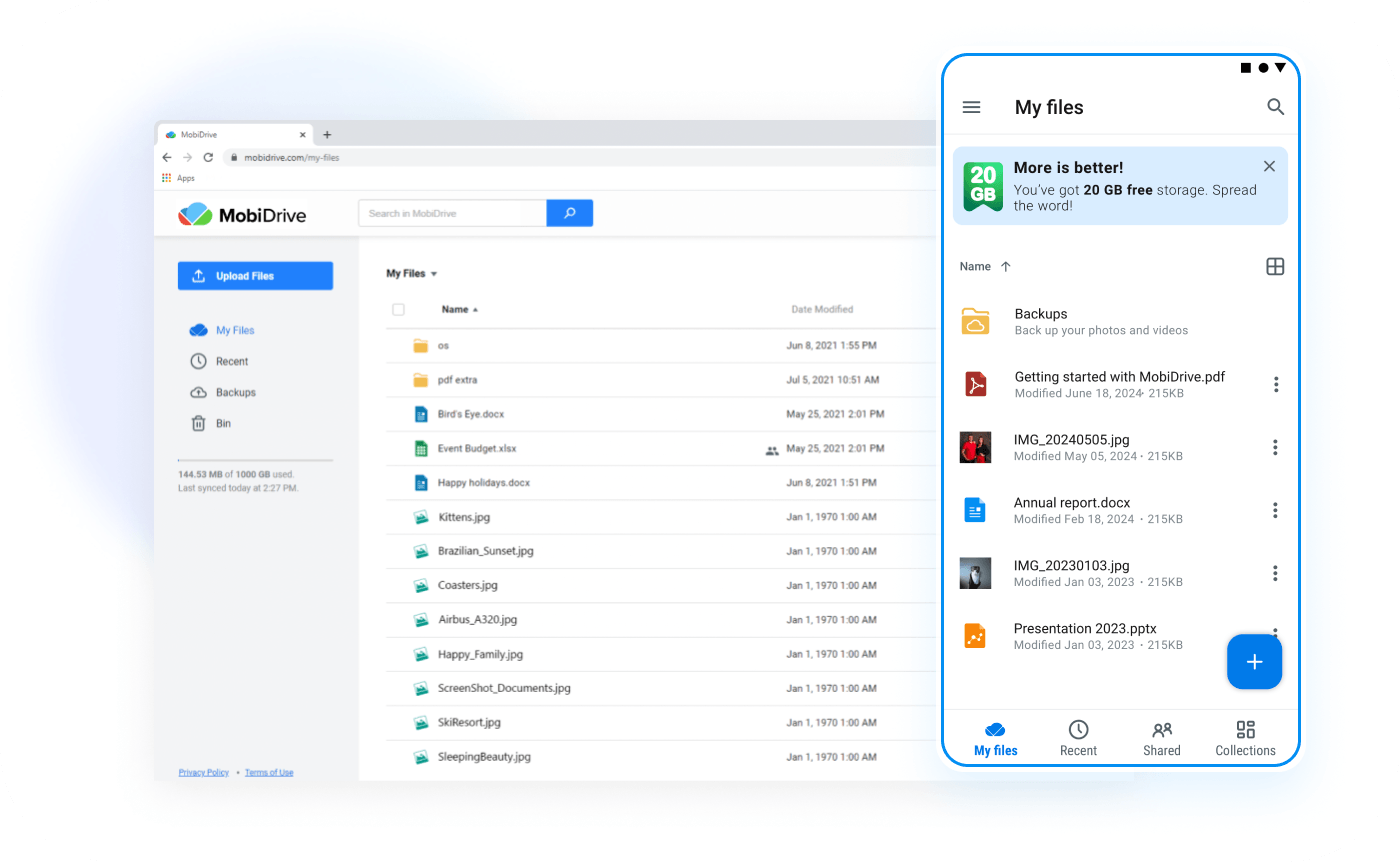Click the blue plus add button
Viewport: 1400px width, 862px height.
coord(1254,662)
